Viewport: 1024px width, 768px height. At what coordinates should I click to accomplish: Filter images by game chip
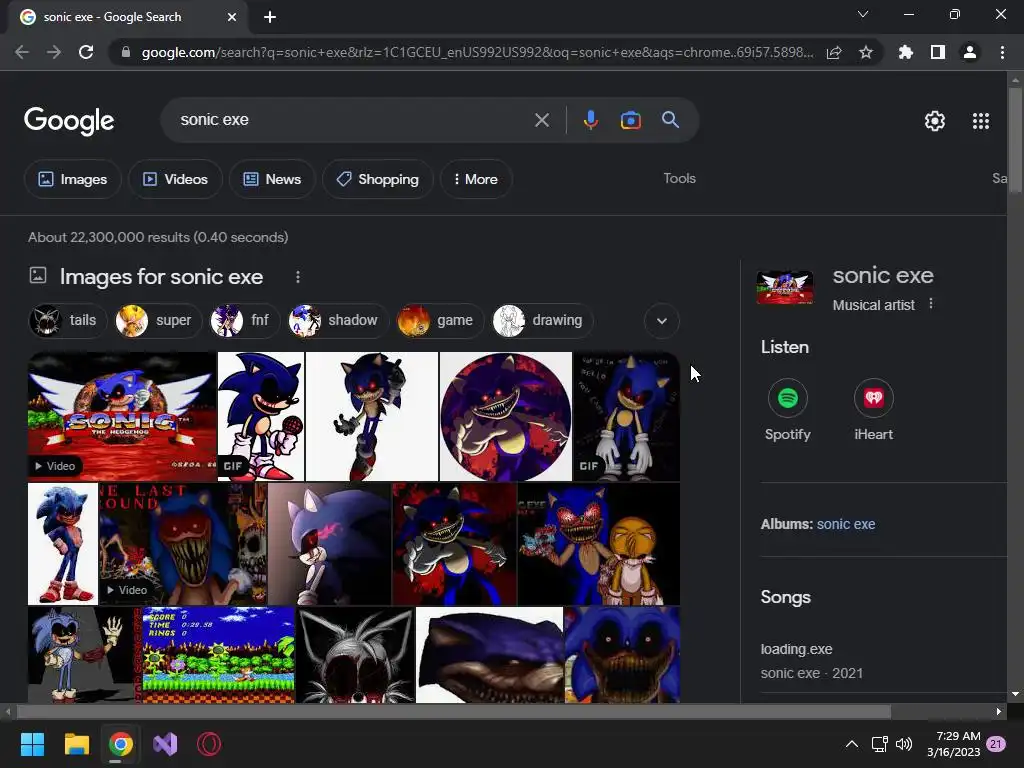point(440,321)
